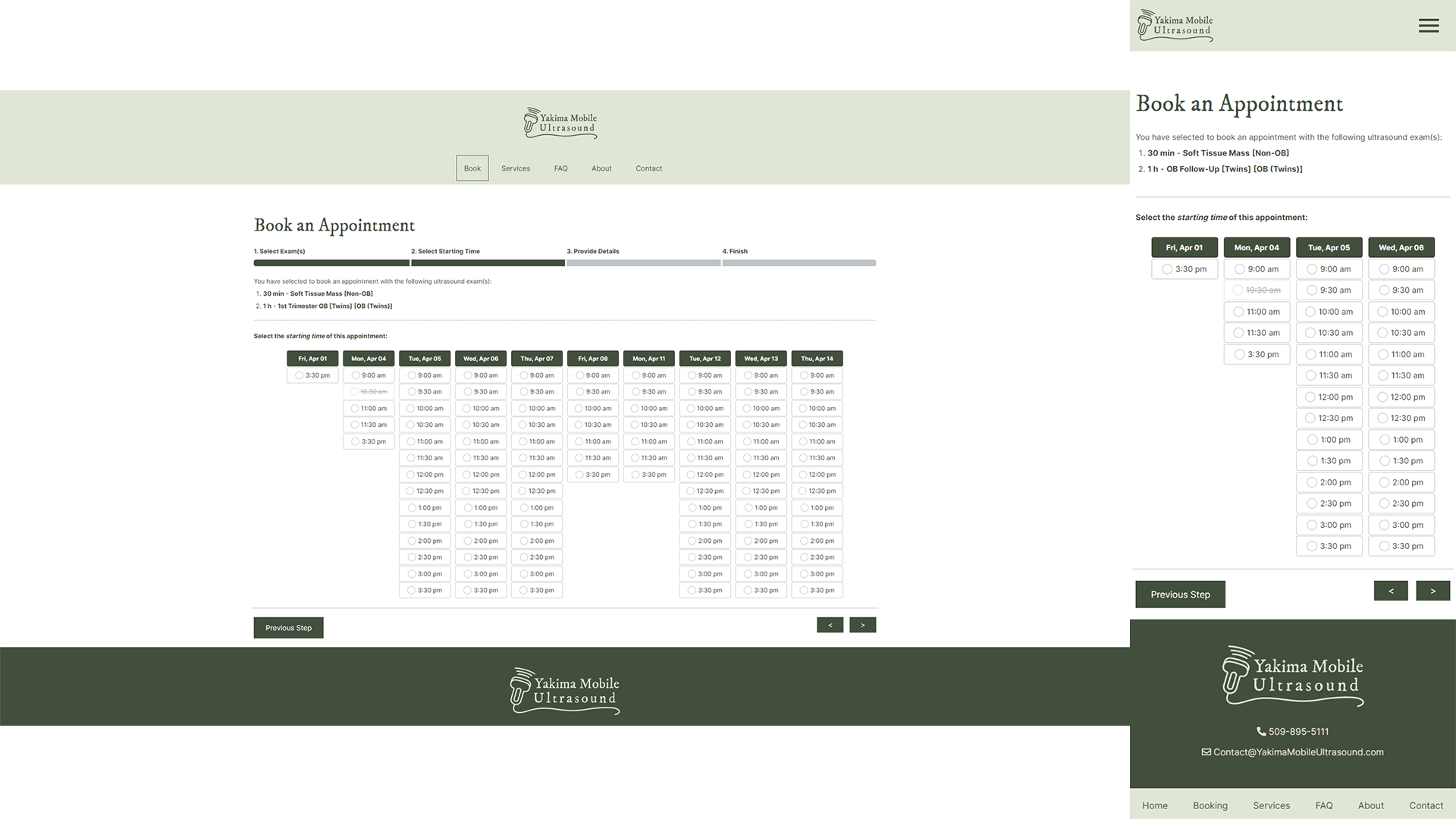Open the FAQ page in top navigation

(560, 168)
